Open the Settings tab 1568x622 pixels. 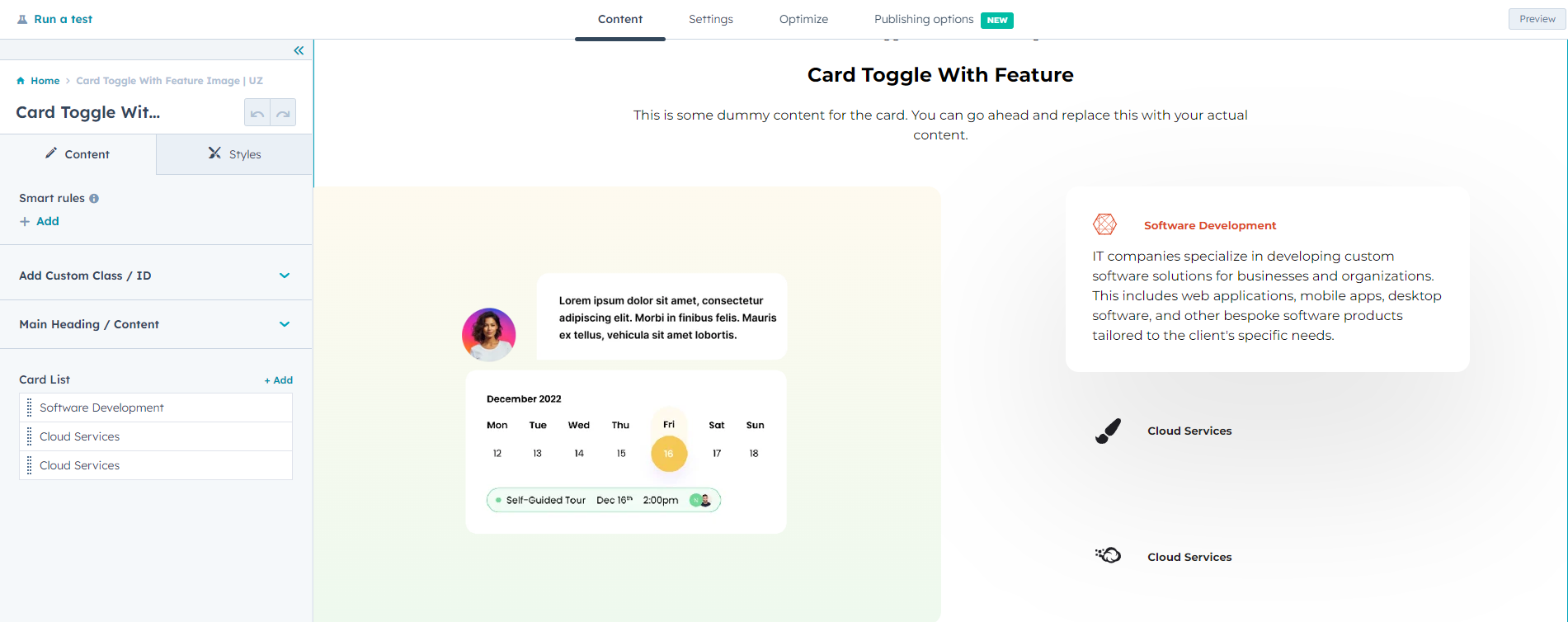coord(710,19)
